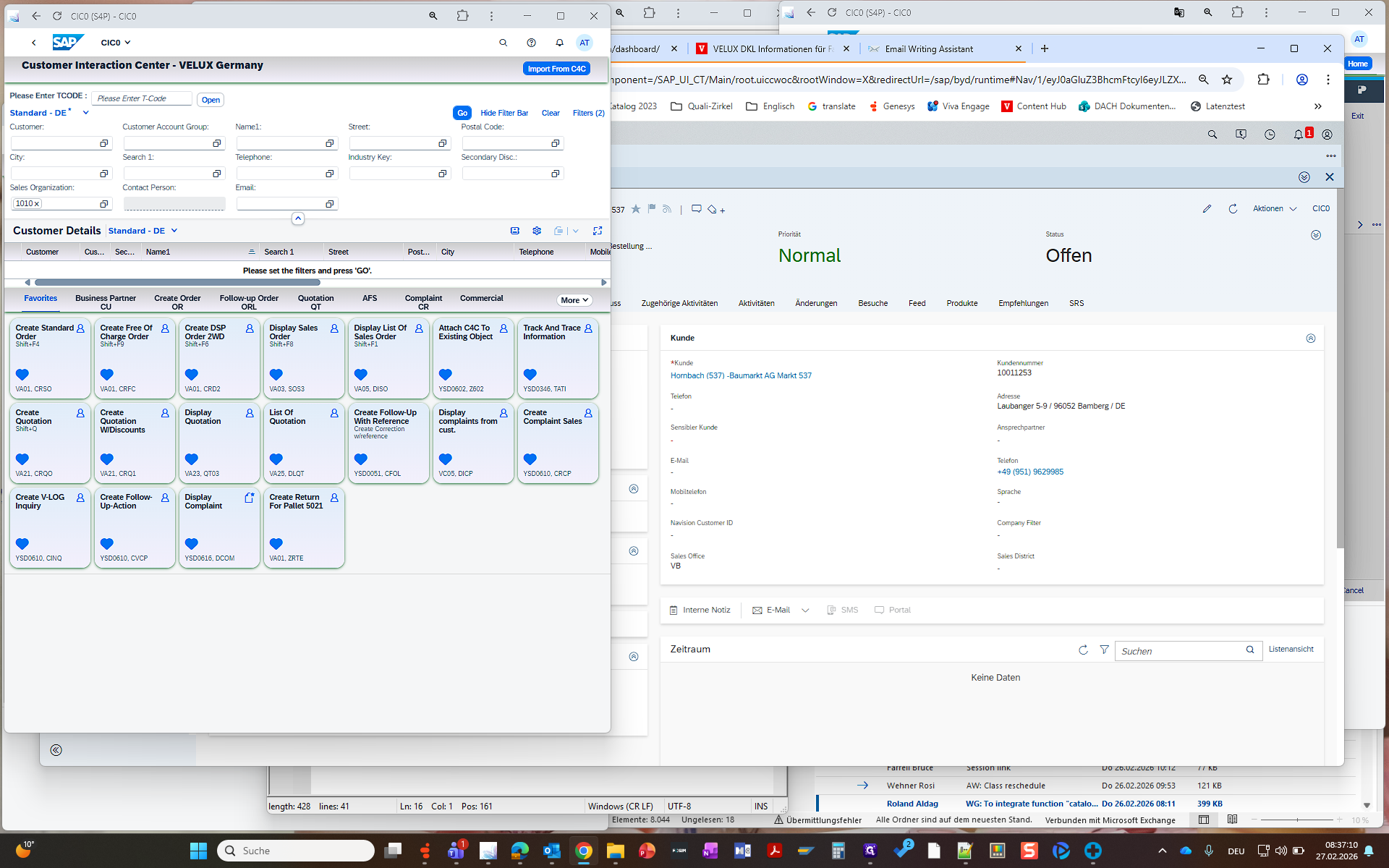Click filter funnel icon in Zeitraum section
This screenshot has height=868, width=1389.
point(1104,650)
